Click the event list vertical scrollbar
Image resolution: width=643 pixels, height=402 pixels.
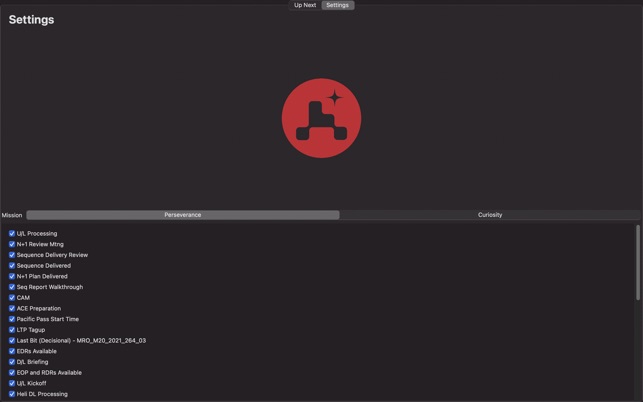click(x=638, y=263)
